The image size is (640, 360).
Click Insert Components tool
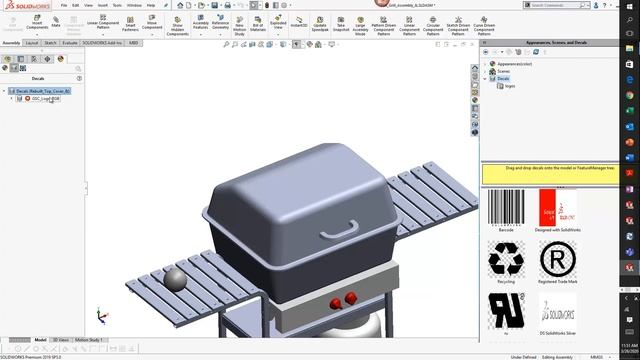click(x=37, y=22)
